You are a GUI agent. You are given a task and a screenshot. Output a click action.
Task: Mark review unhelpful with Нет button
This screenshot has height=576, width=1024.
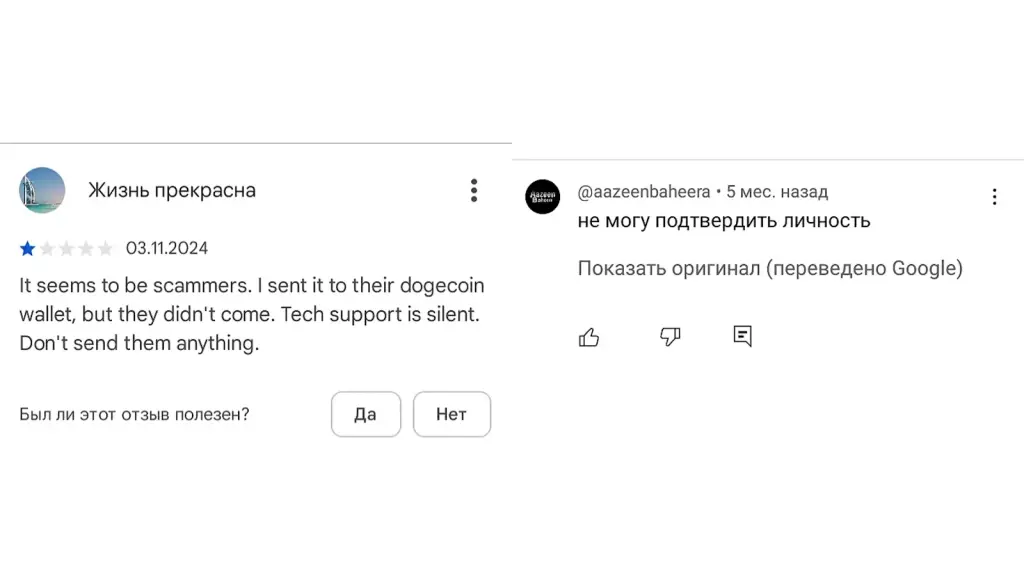pos(452,414)
